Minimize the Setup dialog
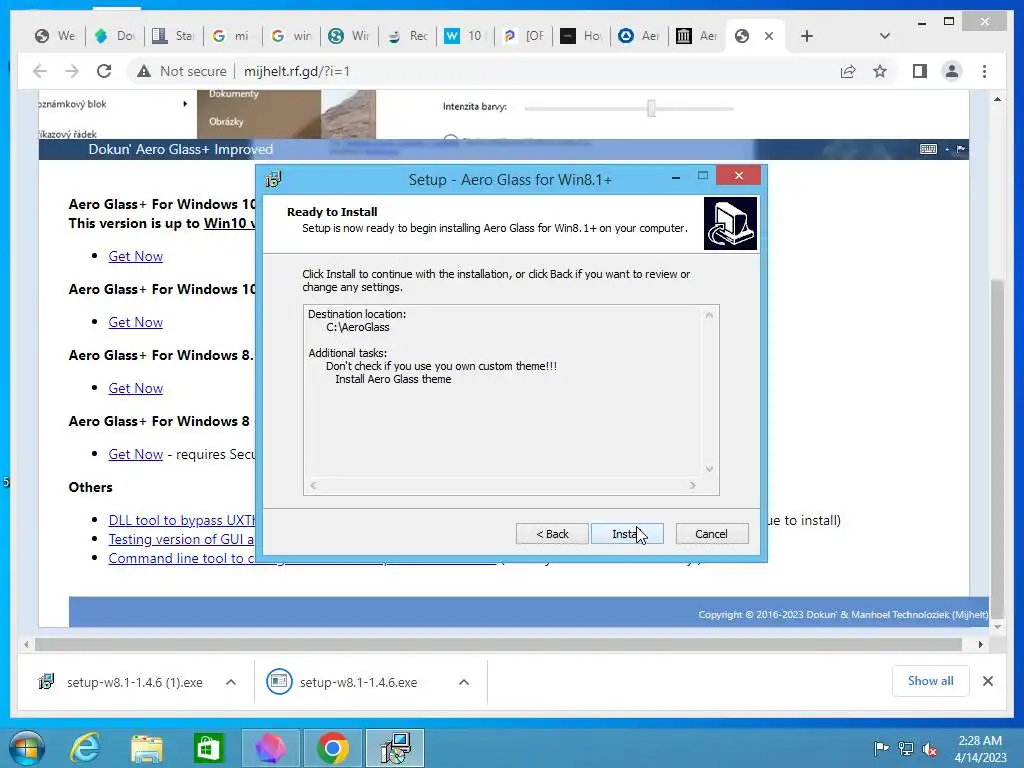Image resolution: width=1024 pixels, height=768 pixels. [x=676, y=176]
